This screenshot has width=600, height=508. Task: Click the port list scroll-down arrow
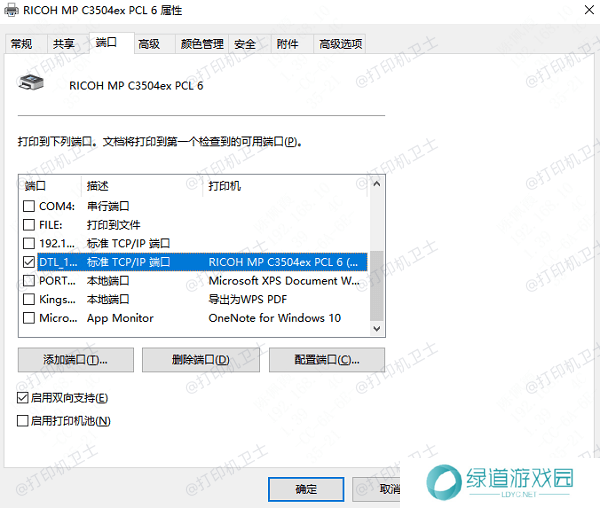click(376, 327)
